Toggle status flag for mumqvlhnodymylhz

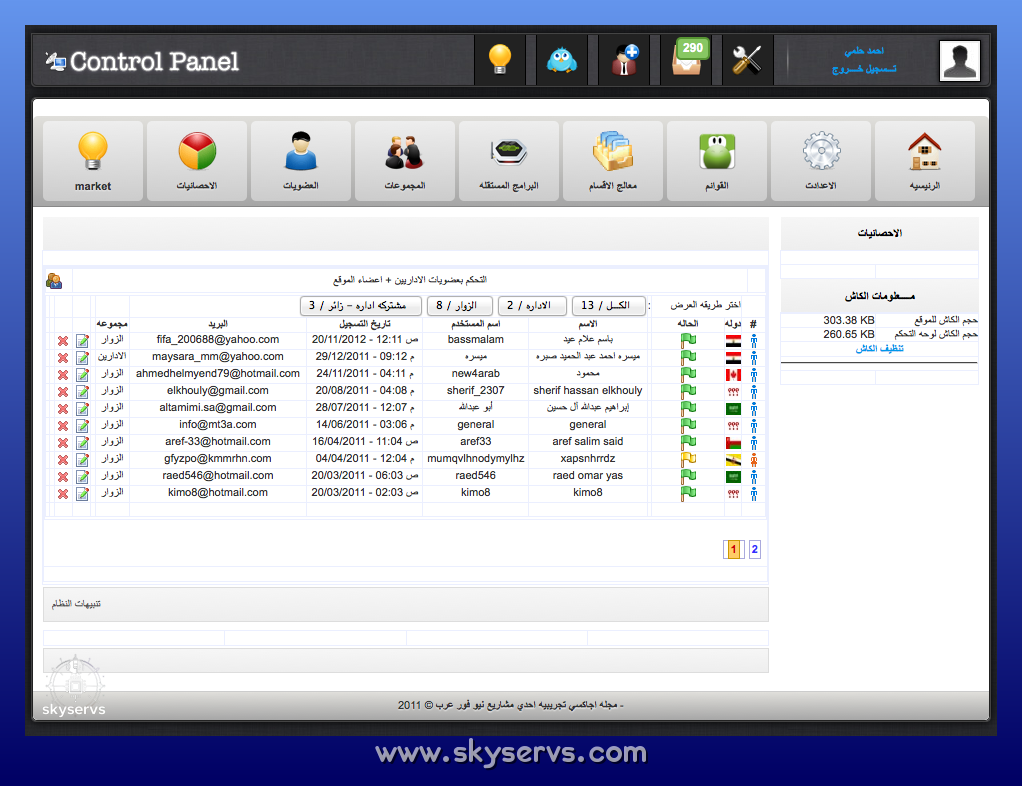pyautogui.click(x=688, y=459)
